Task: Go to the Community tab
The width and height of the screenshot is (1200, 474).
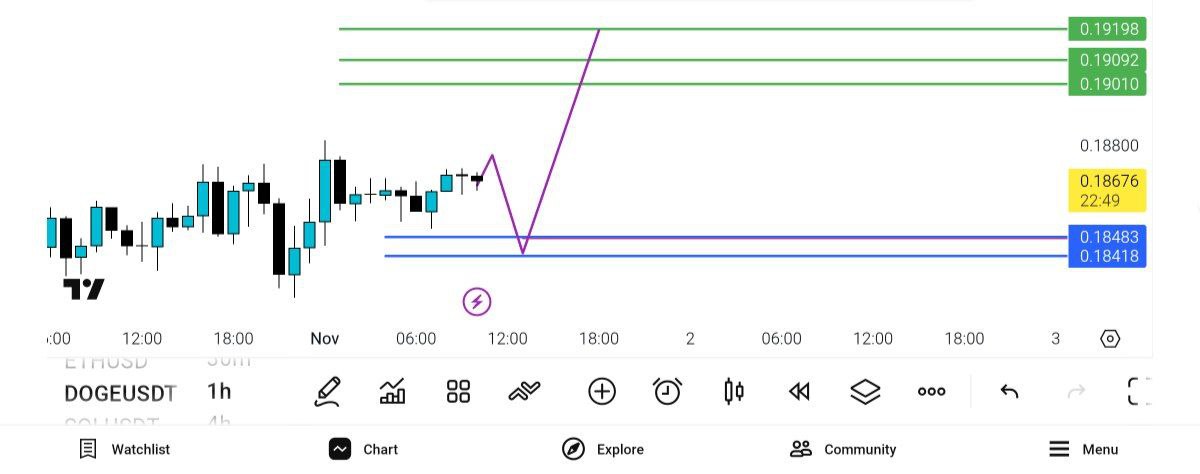Action: (843, 449)
